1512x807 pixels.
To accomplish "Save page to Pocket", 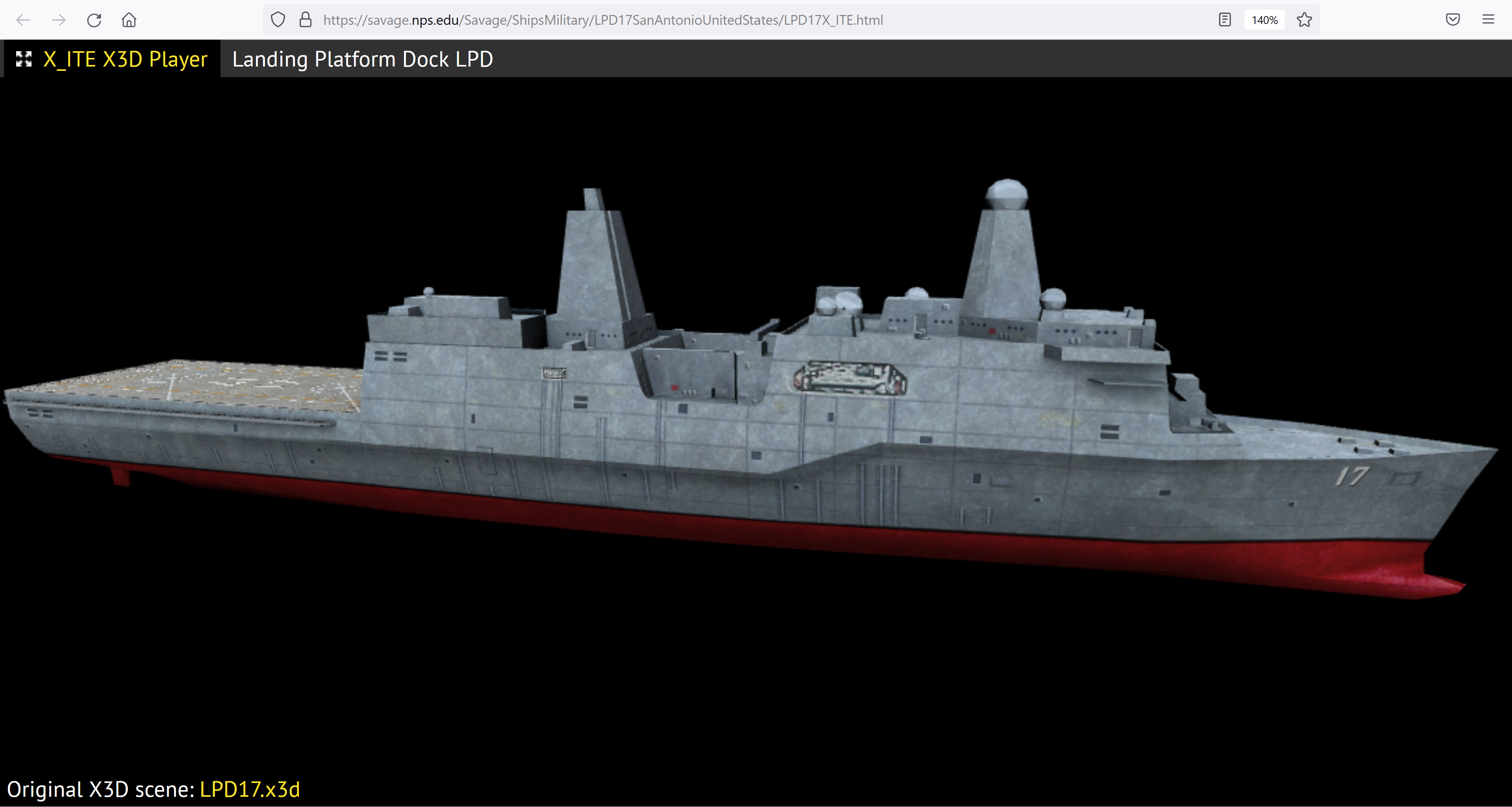I will click(x=1453, y=20).
